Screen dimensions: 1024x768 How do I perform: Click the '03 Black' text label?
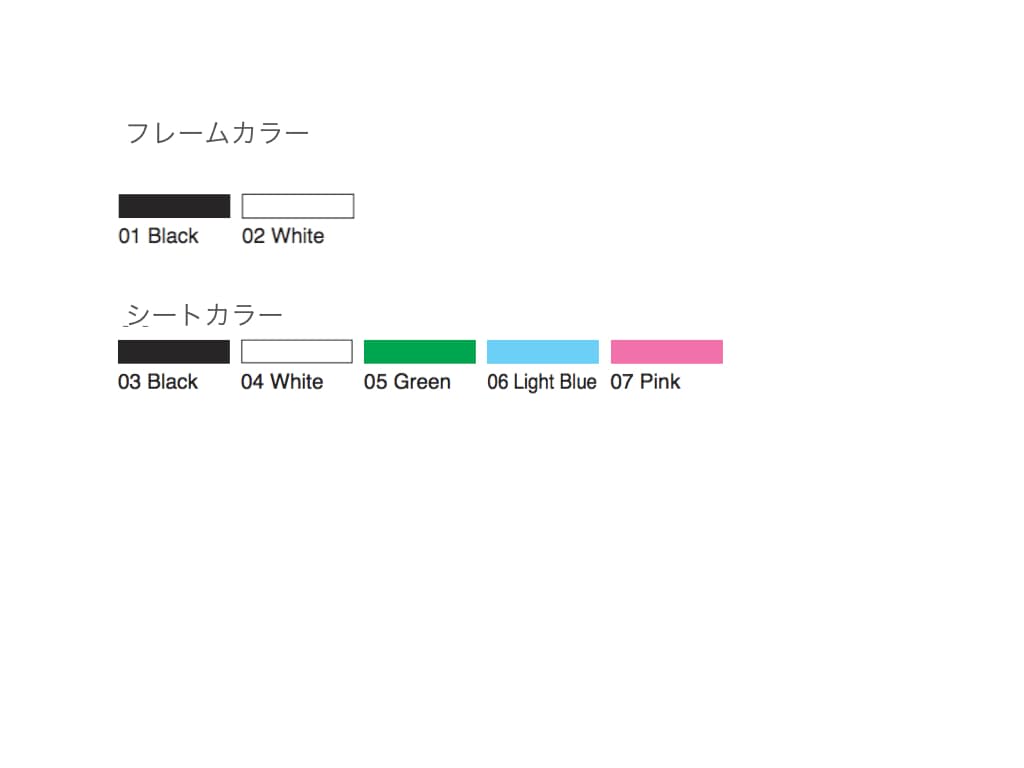pos(157,381)
